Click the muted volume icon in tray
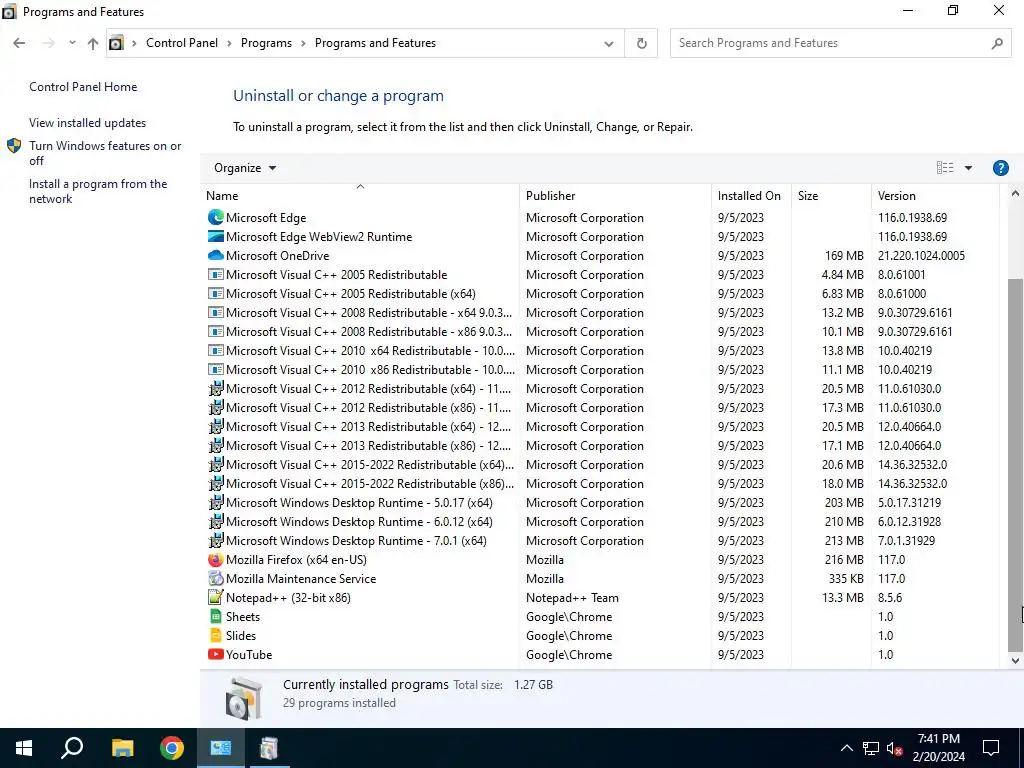1024x768 pixels. (894, 748)
